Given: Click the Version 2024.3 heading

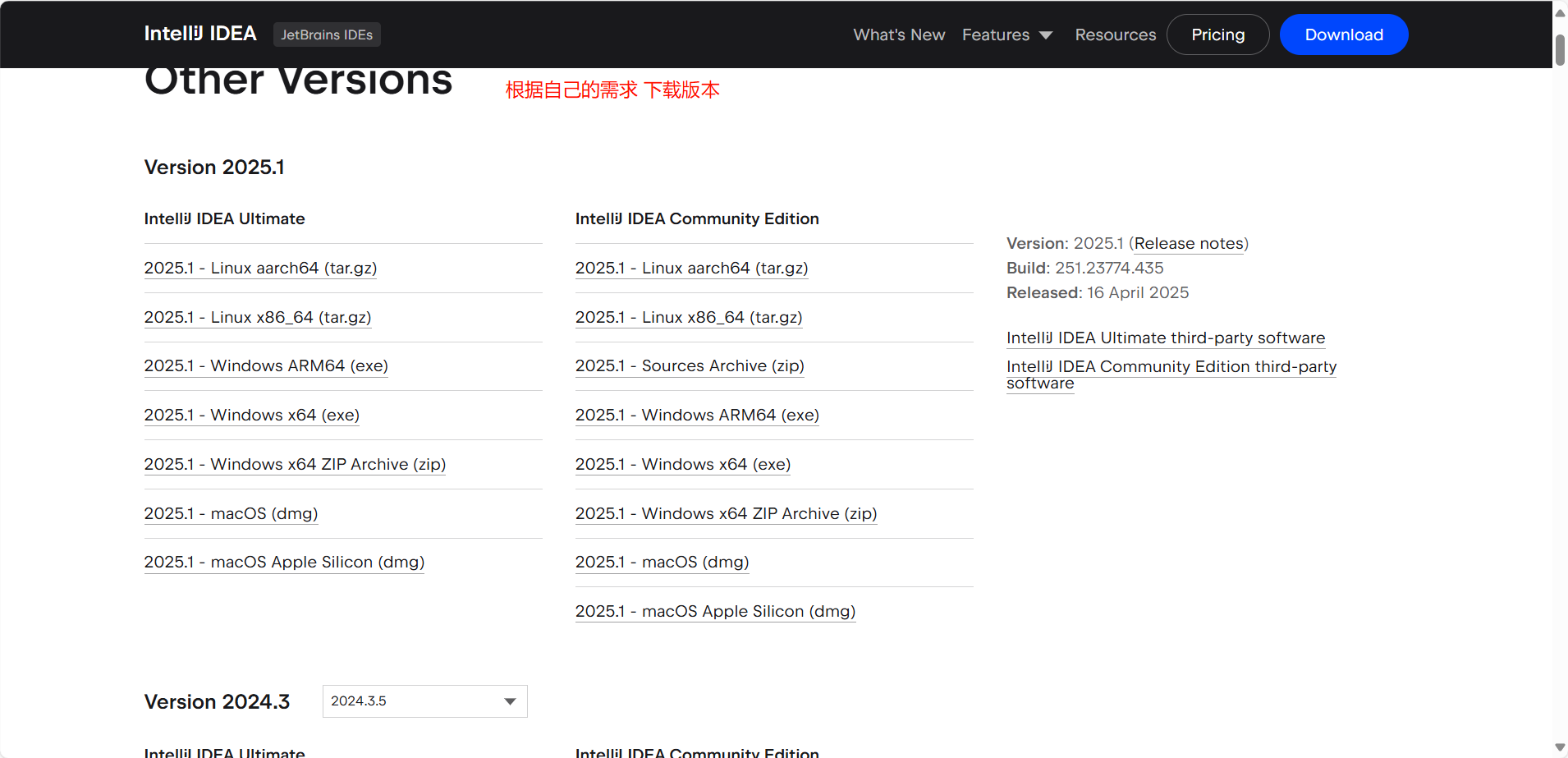Looking at the screenshot, I should point(217,701).
